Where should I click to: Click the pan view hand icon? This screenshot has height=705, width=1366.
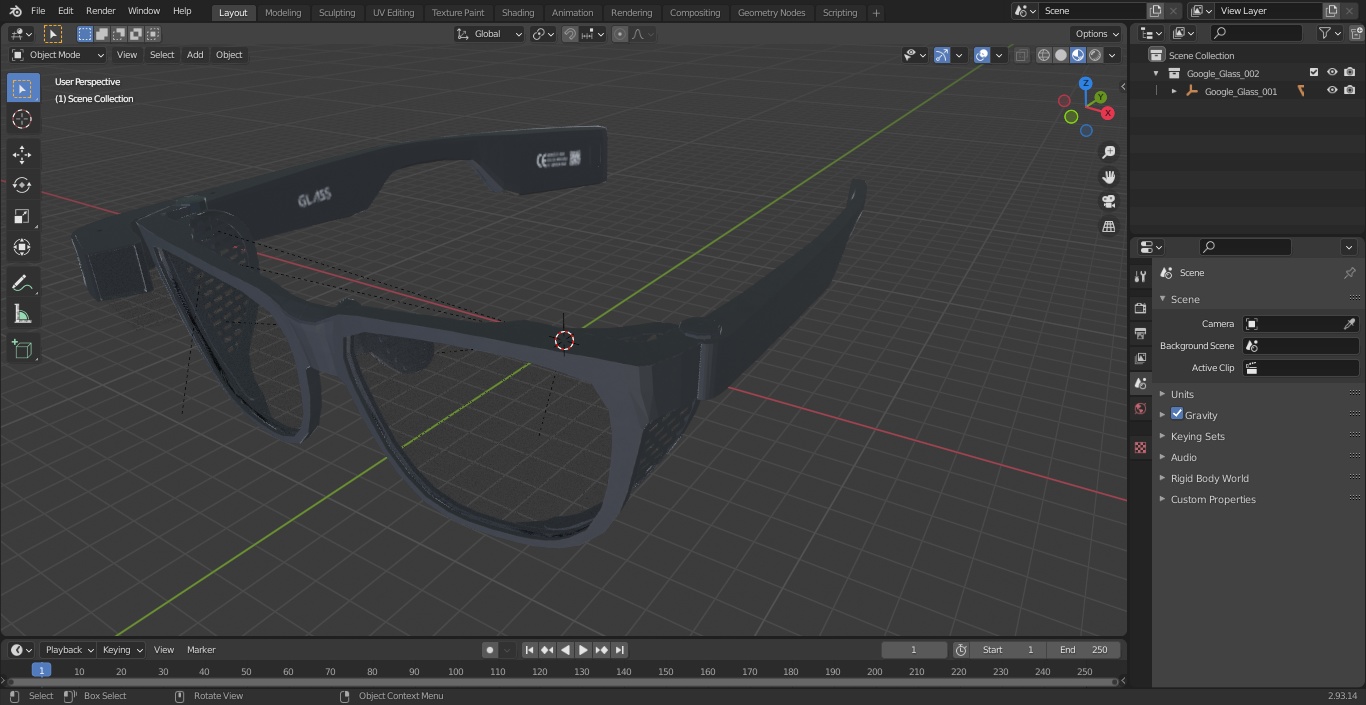click(x=1108, y=177)
